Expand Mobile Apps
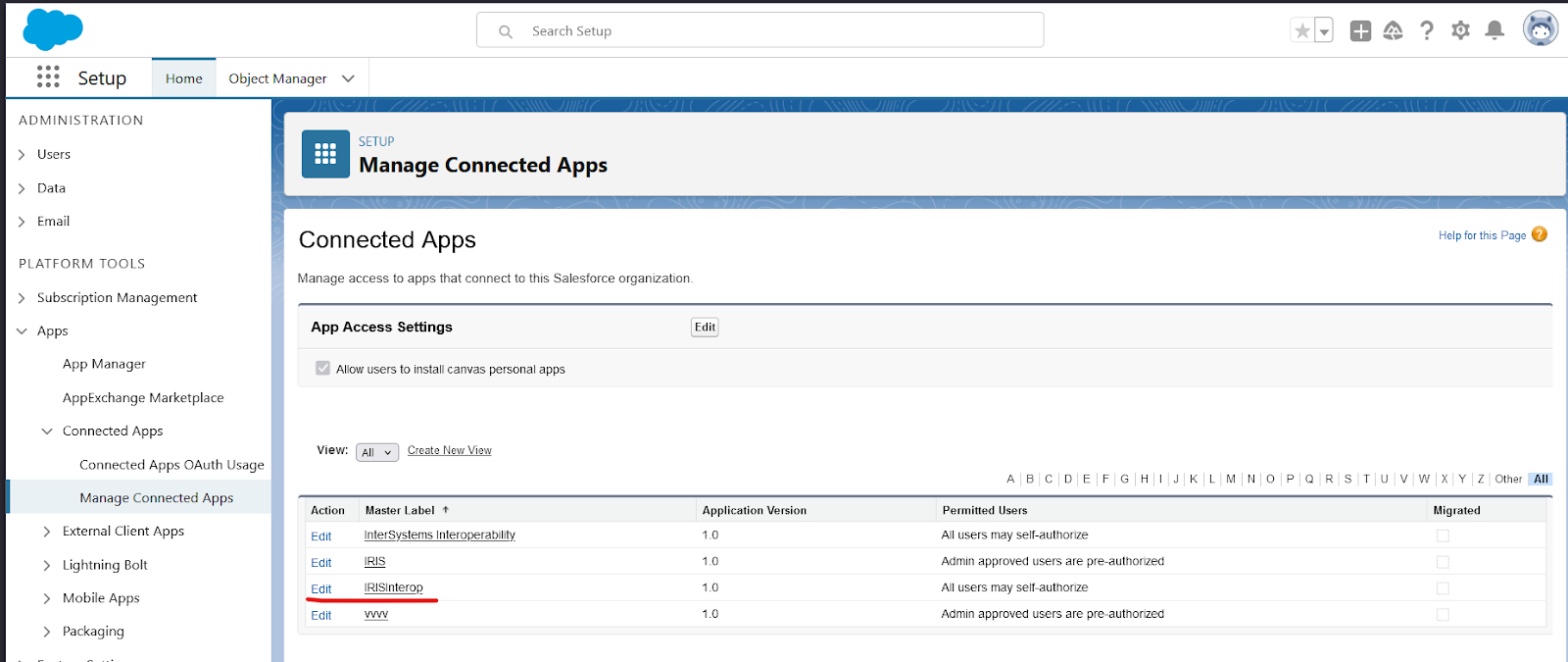Viewport: 1568px width, 662px height. pos(47,598)
